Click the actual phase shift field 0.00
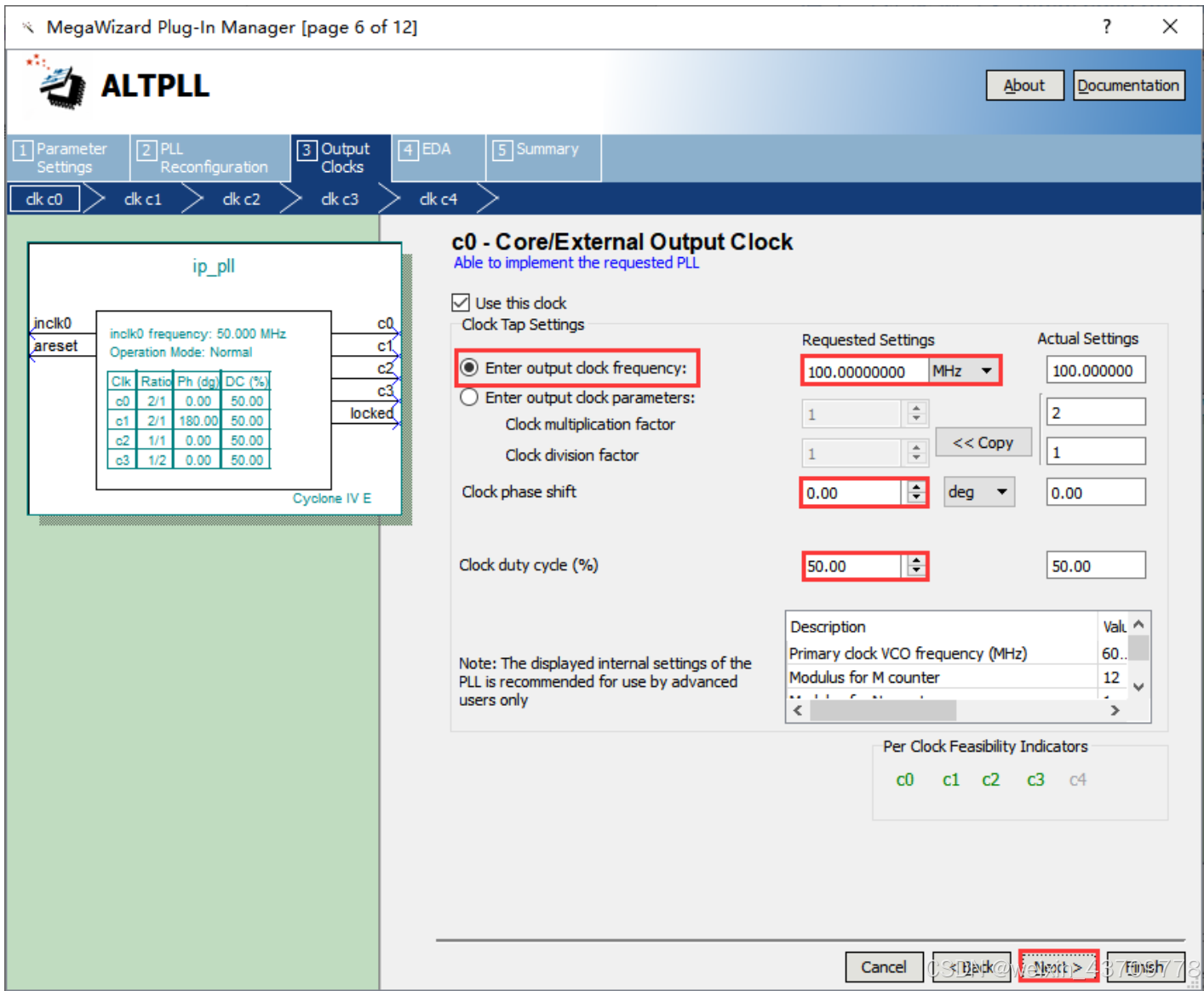Screen dimensions: 1204x991 coord(1096,492)
